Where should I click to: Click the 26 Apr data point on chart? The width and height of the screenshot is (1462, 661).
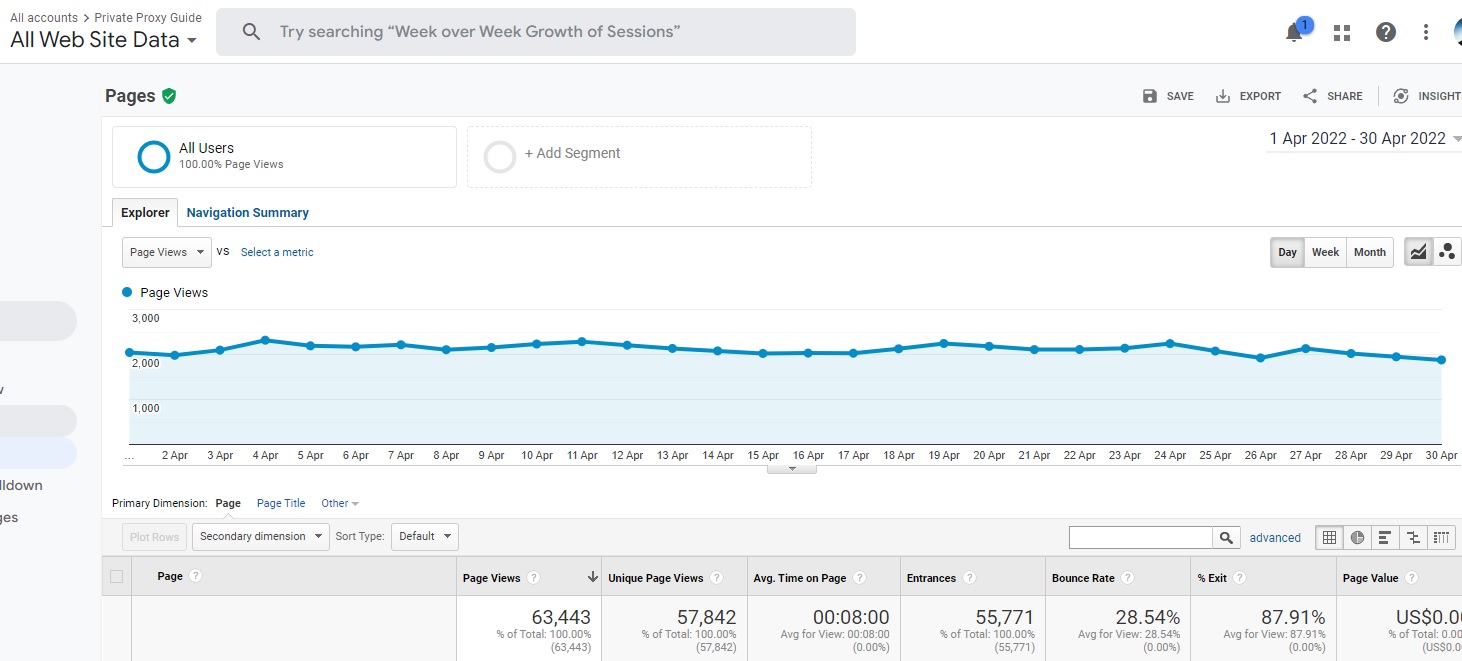tap(1260, 358)
